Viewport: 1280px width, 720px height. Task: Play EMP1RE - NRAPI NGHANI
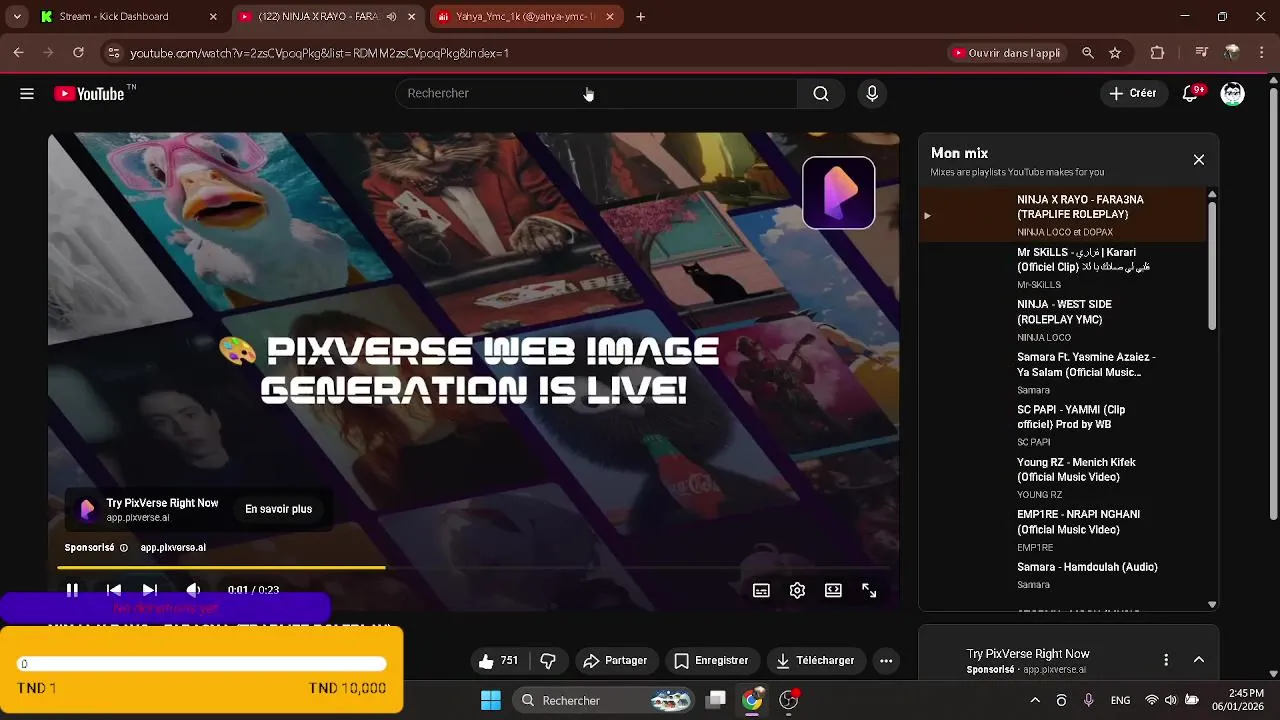[1063, 530]
